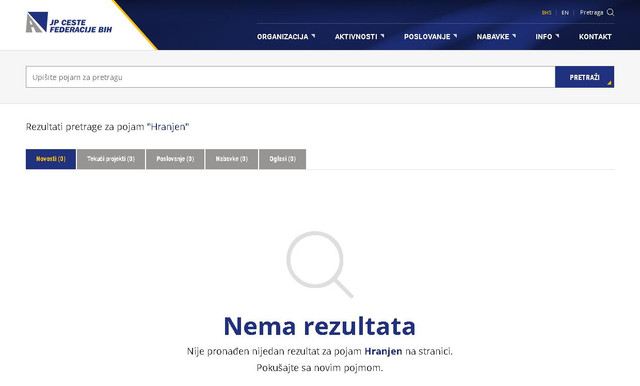Image resolution: width=640 pixels, height=386 pixels.
Task: Switch language to BHS
Action: click(547, 13)
